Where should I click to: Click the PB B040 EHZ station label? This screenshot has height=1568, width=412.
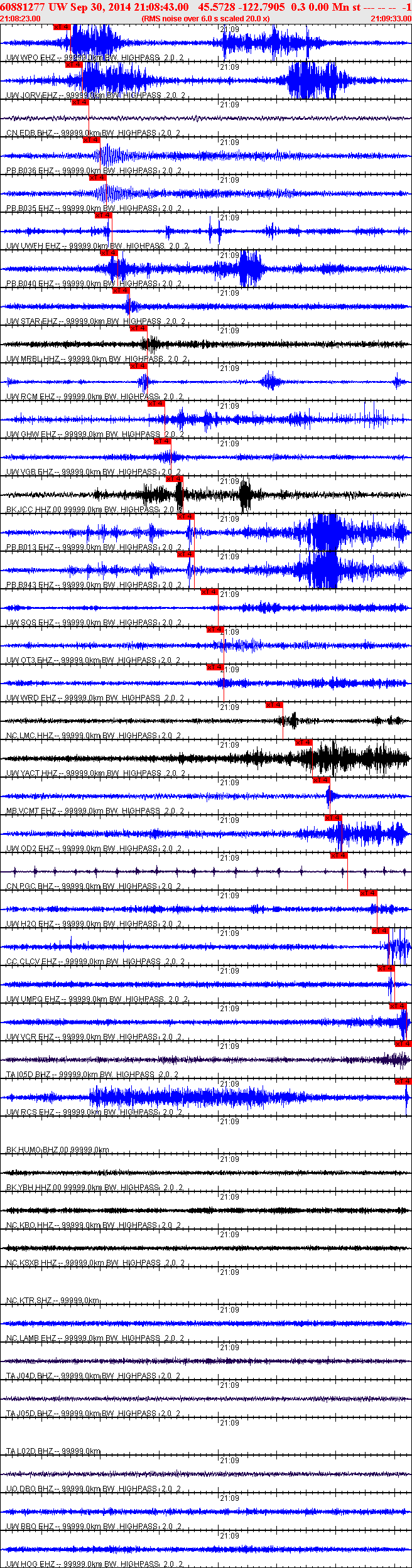point(95,284)
